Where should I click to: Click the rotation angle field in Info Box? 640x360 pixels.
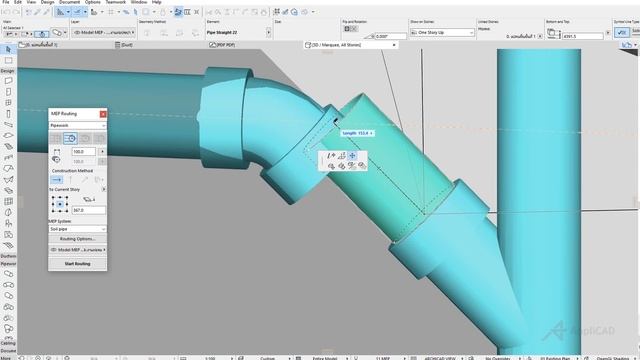click(x=391, y=36)
